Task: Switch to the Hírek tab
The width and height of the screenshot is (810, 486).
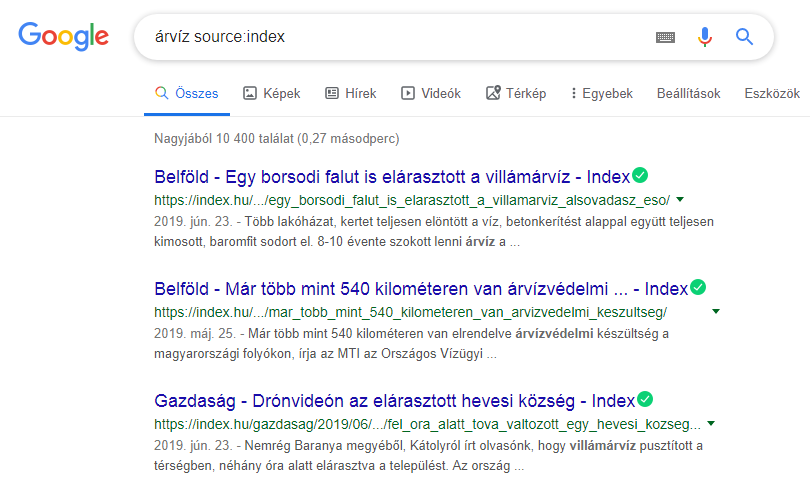Action: pyautogui.click(x=351, y=93)
